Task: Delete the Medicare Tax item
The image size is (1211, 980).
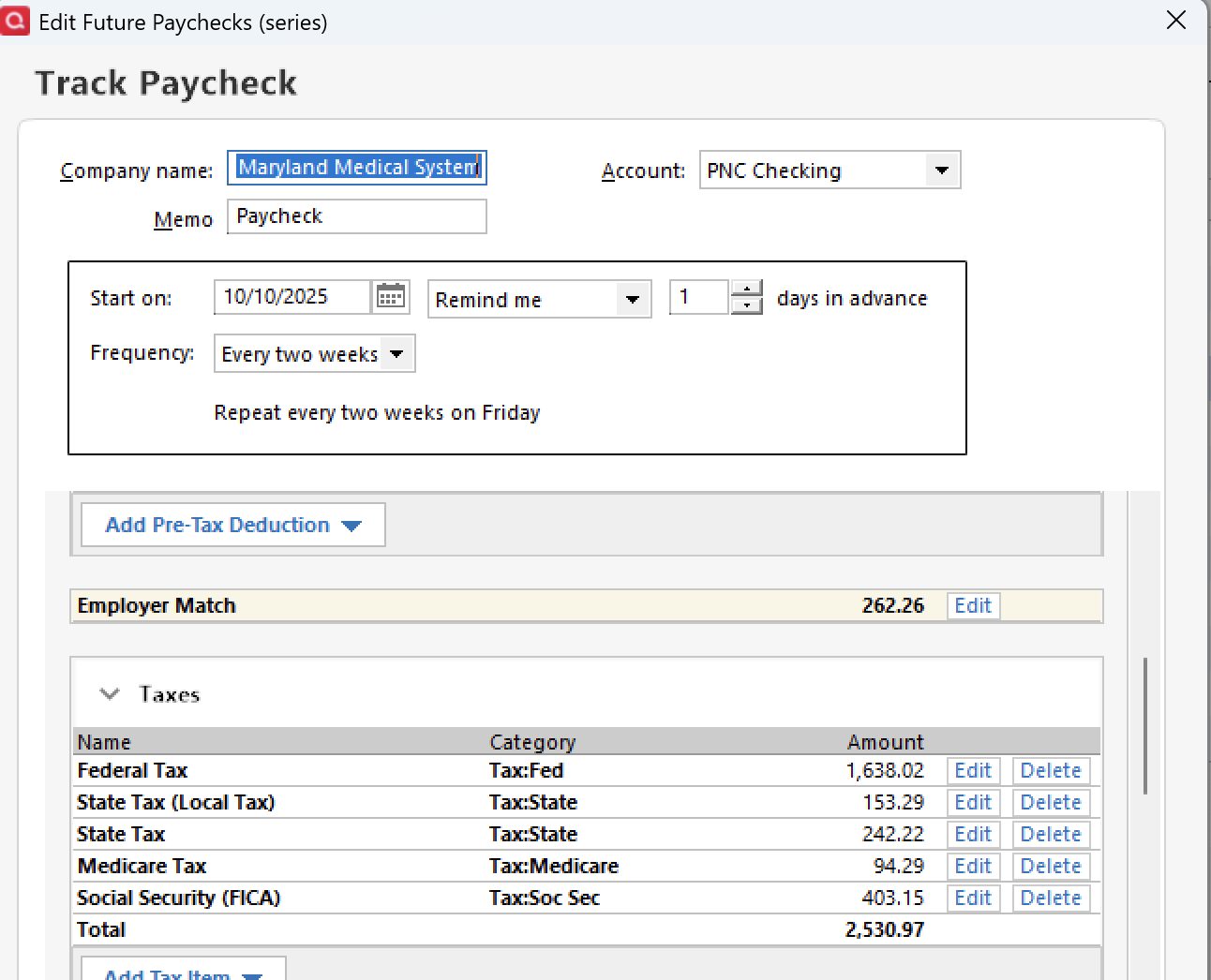Action: (1051, 866)
